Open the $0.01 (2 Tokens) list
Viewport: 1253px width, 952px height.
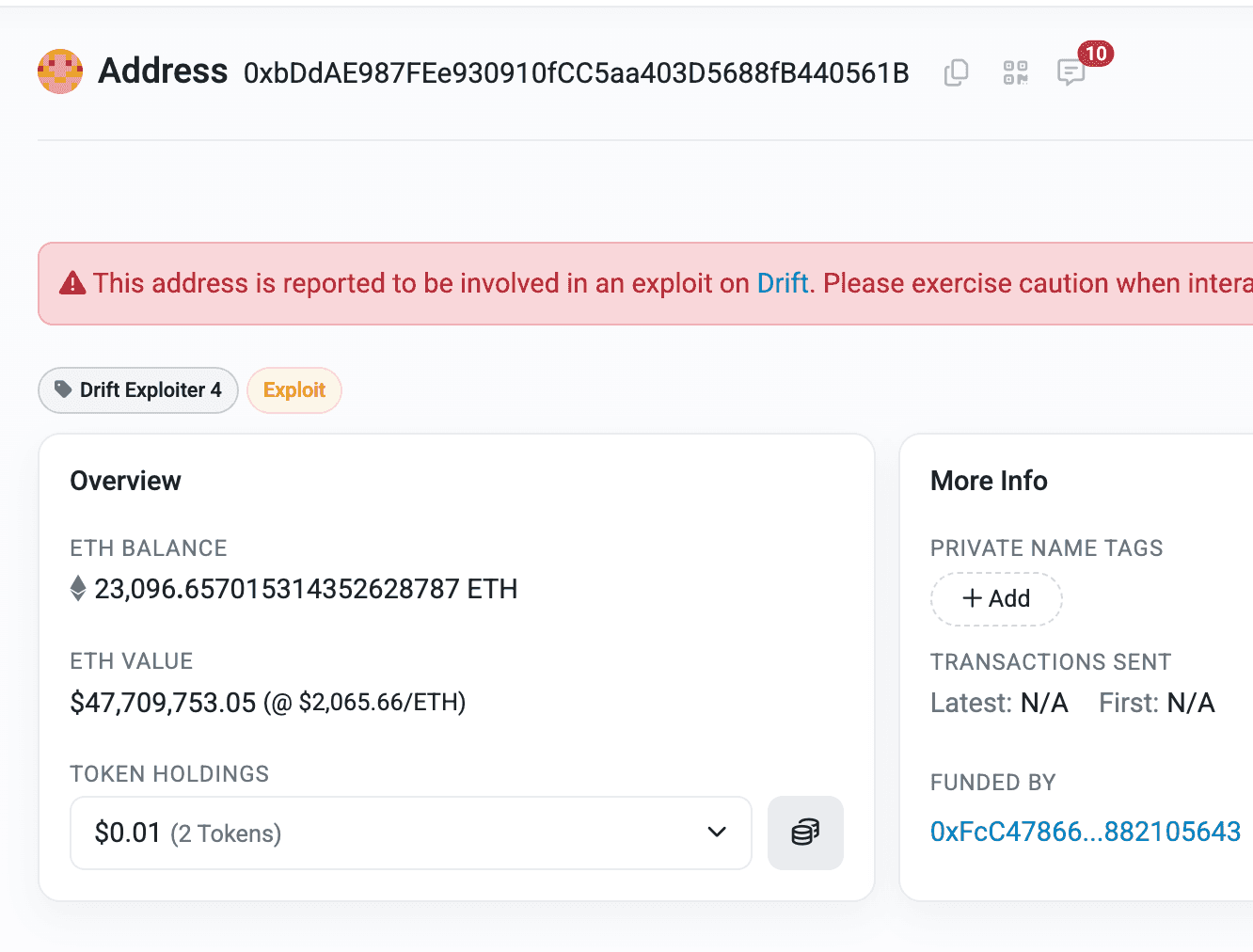click(187, 833)
